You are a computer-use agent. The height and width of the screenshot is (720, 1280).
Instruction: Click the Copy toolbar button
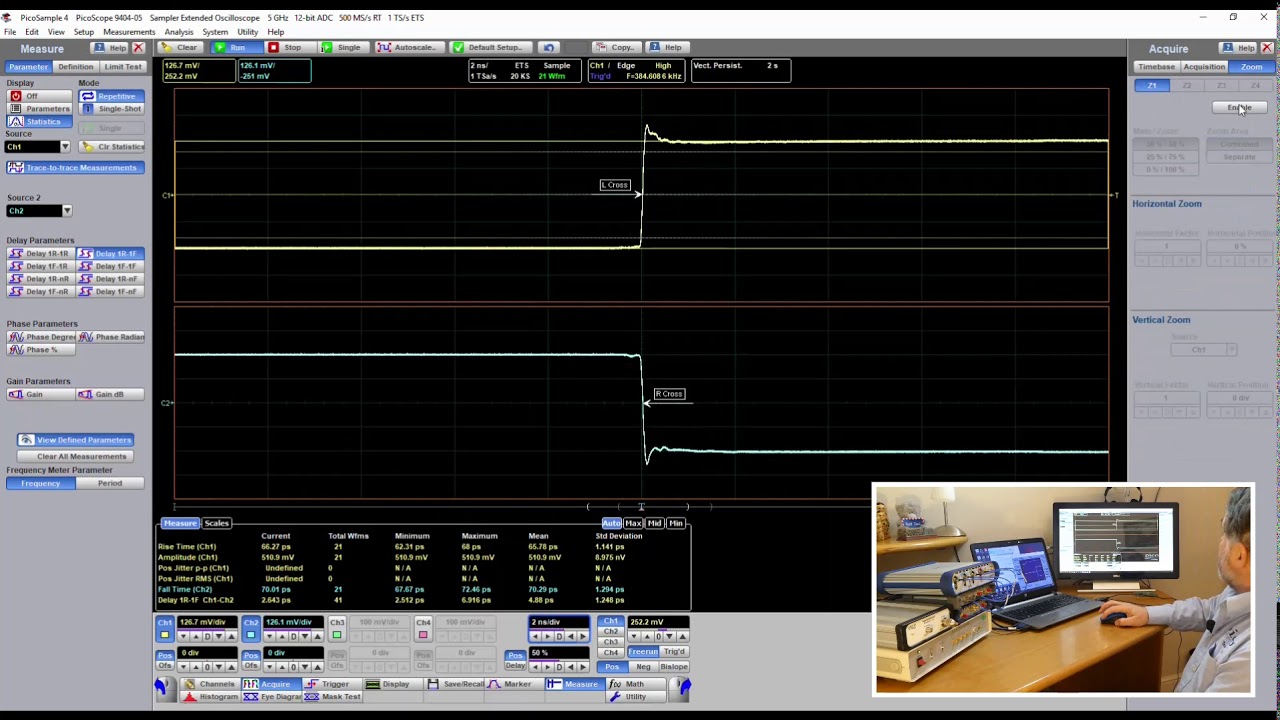click(615, 47)
